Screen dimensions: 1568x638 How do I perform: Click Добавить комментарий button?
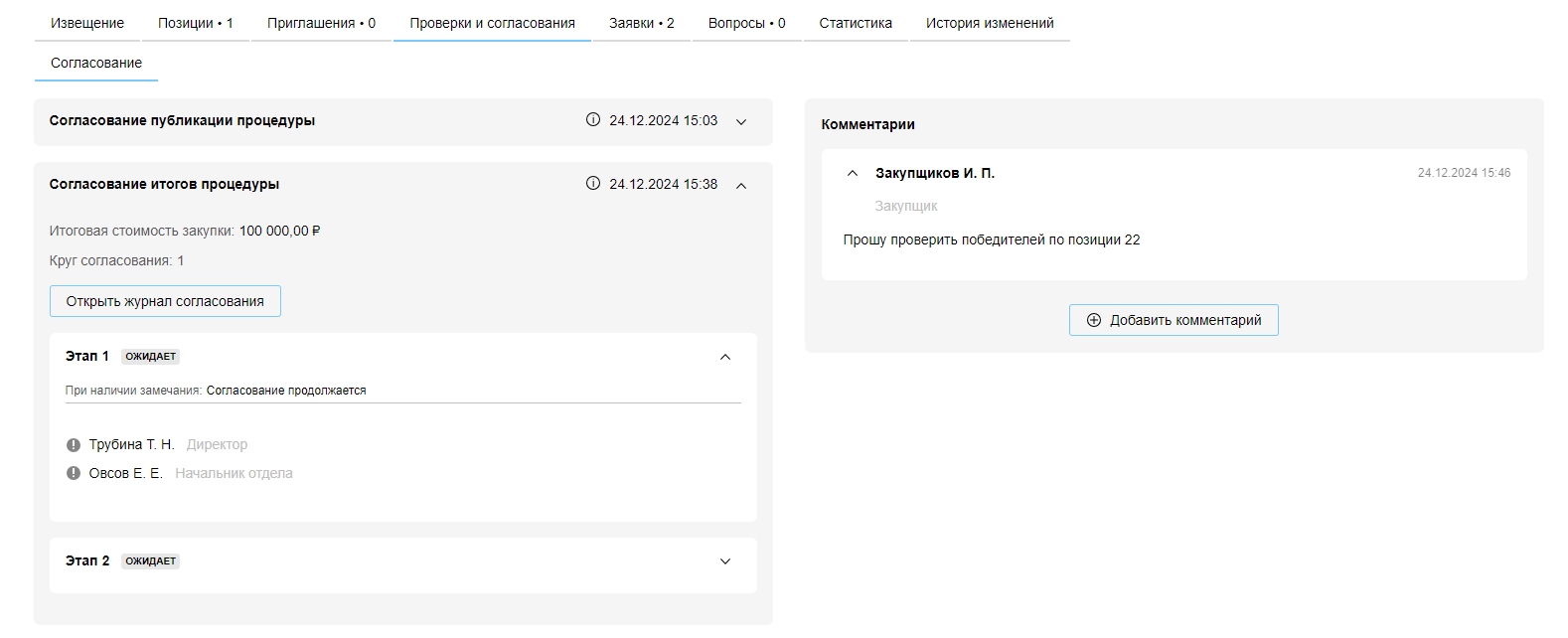(1174, 320)
